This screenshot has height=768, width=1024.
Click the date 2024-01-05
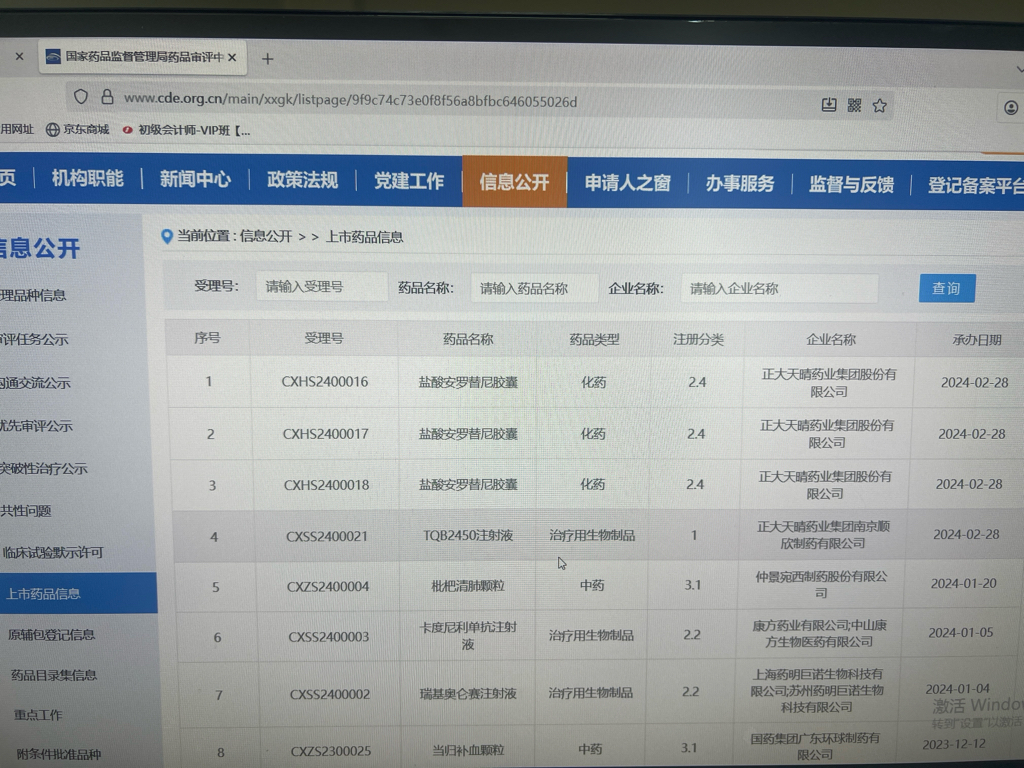click(961, 632)
